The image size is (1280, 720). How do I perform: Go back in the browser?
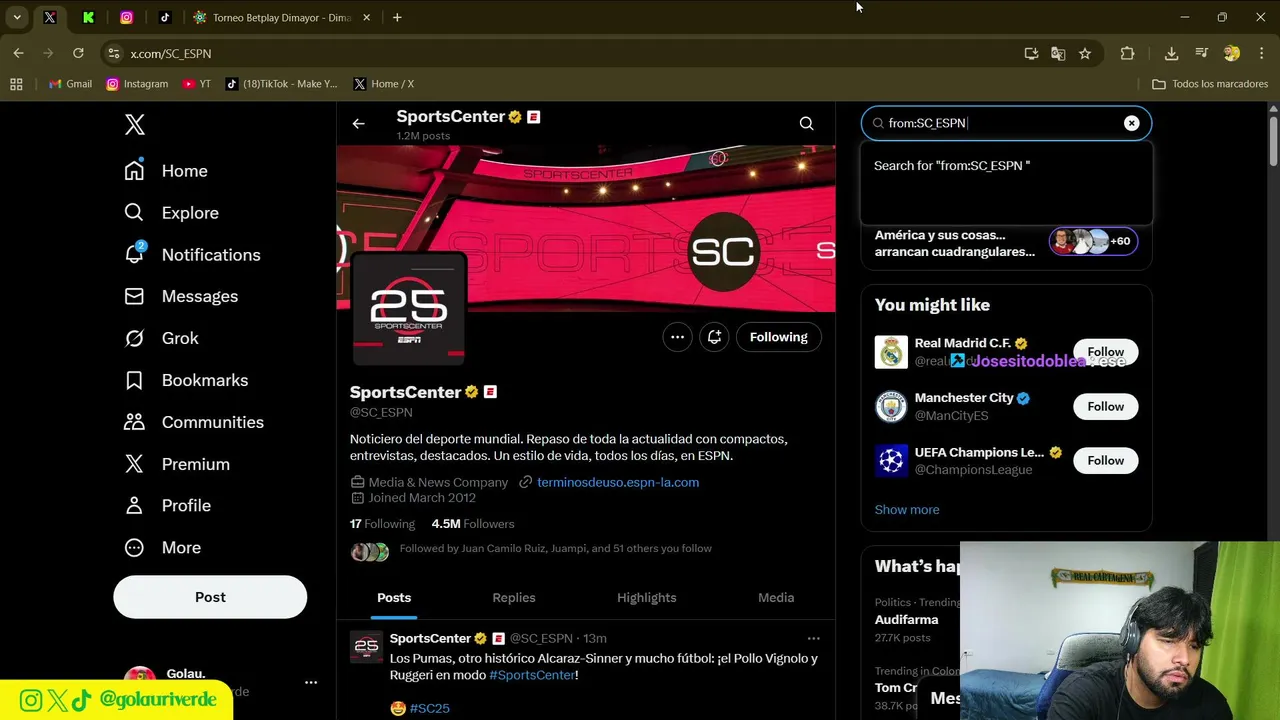click(18, 53)
